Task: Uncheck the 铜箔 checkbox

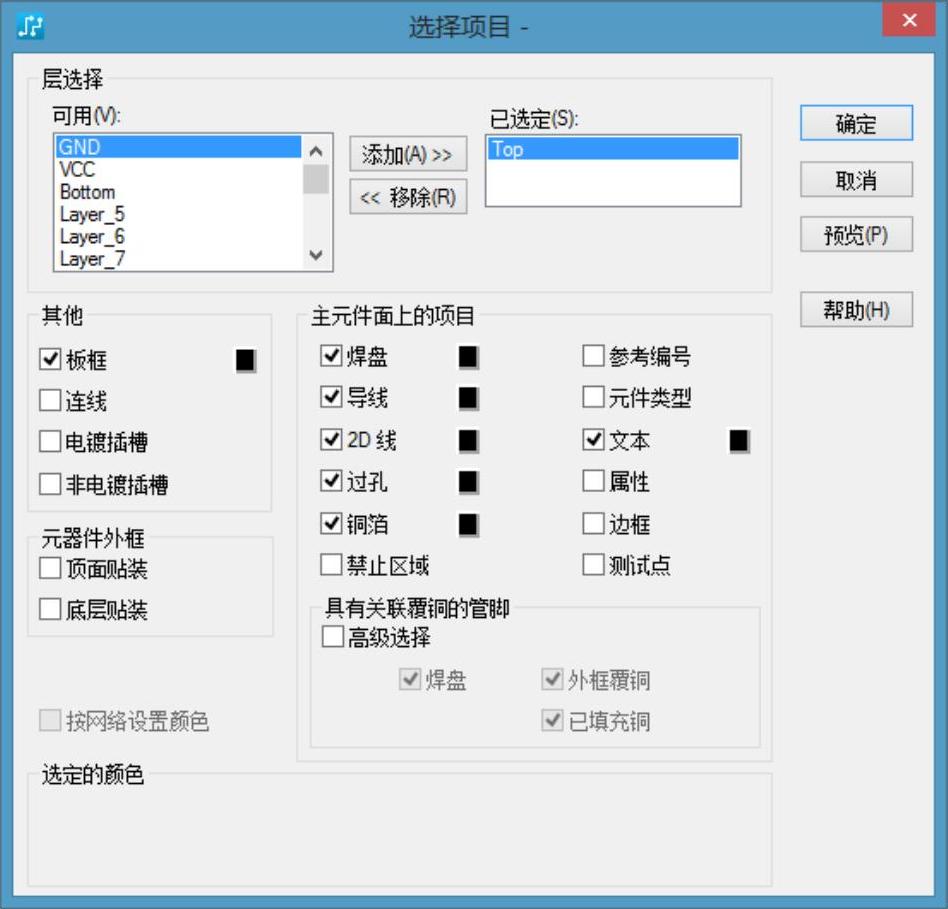Action: (331, 523)
